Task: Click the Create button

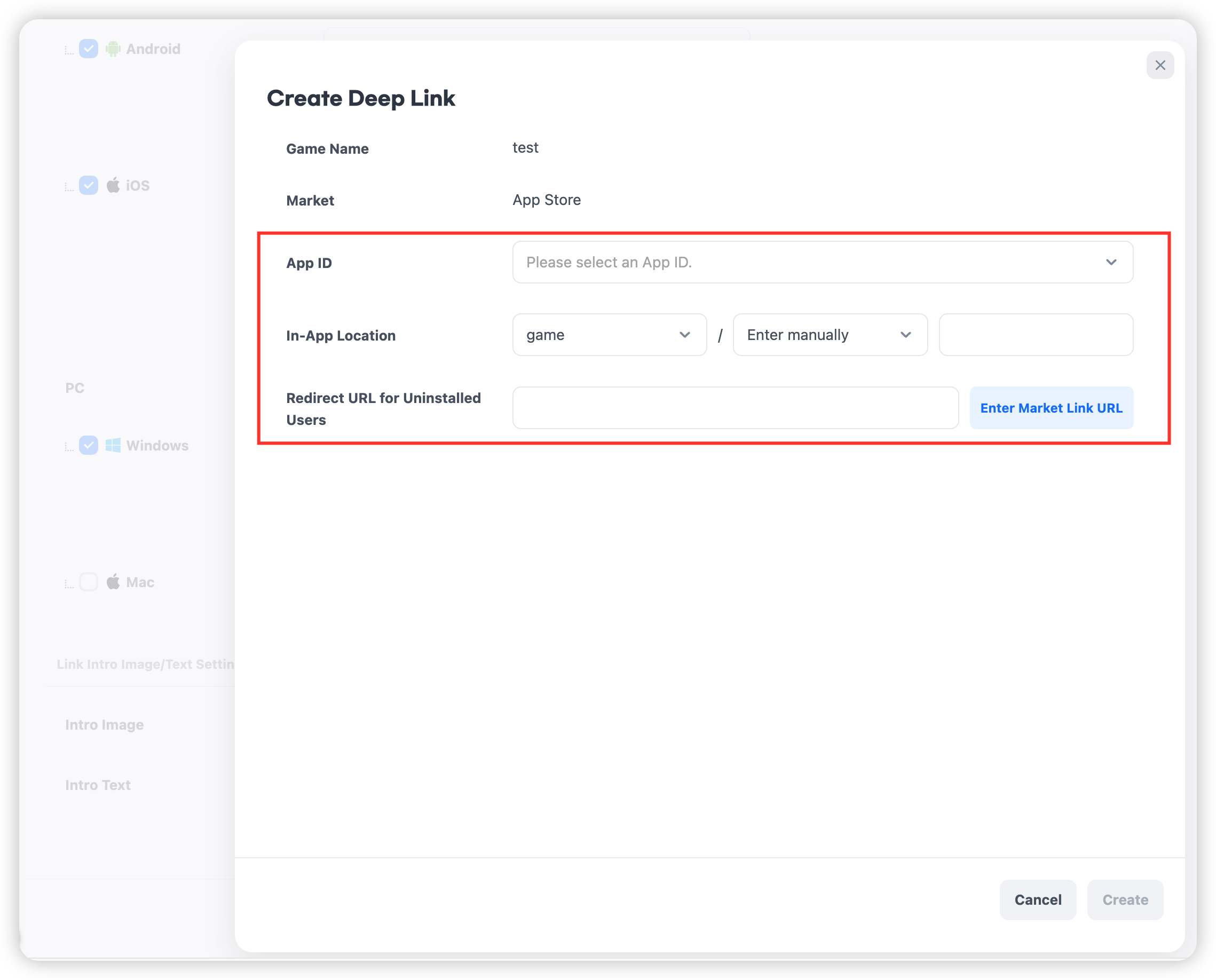Action: pos(1125,899)
